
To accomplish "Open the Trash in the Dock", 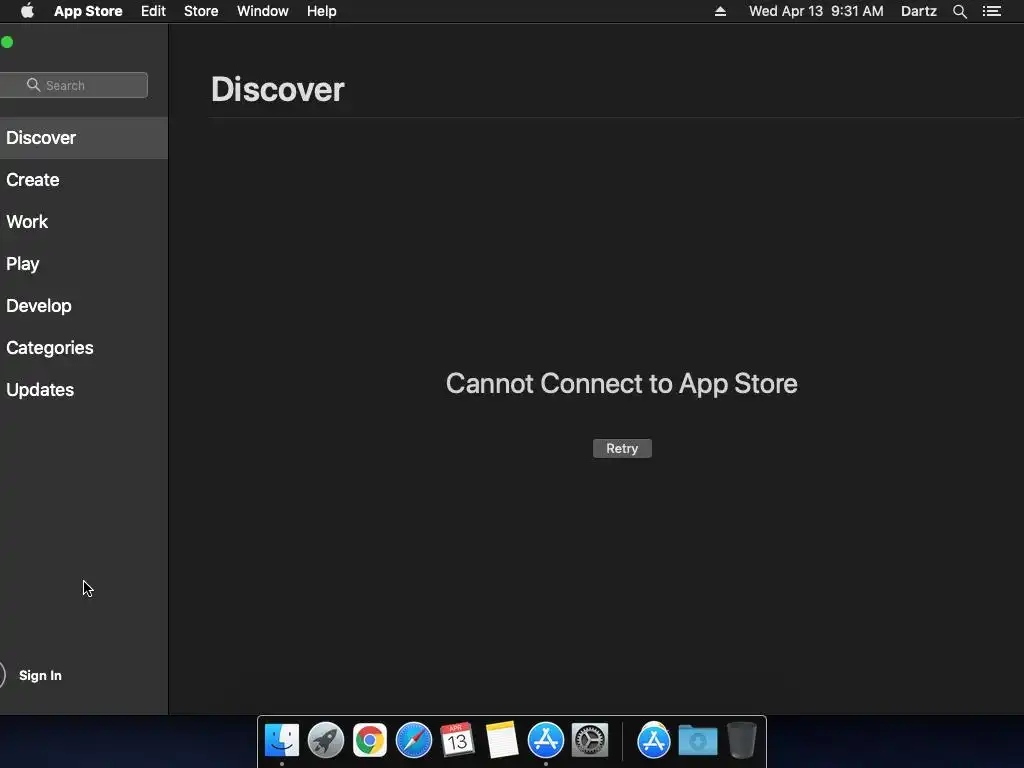I will [x=742, y=740].
